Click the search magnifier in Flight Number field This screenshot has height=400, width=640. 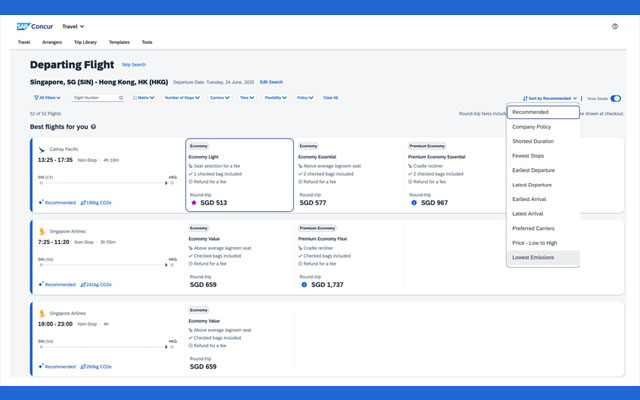click(121, 98)
